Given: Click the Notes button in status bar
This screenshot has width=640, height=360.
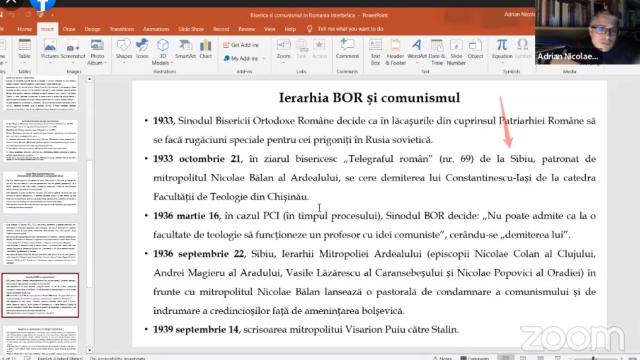Looking at the screenshot, I should pos(443,358).
